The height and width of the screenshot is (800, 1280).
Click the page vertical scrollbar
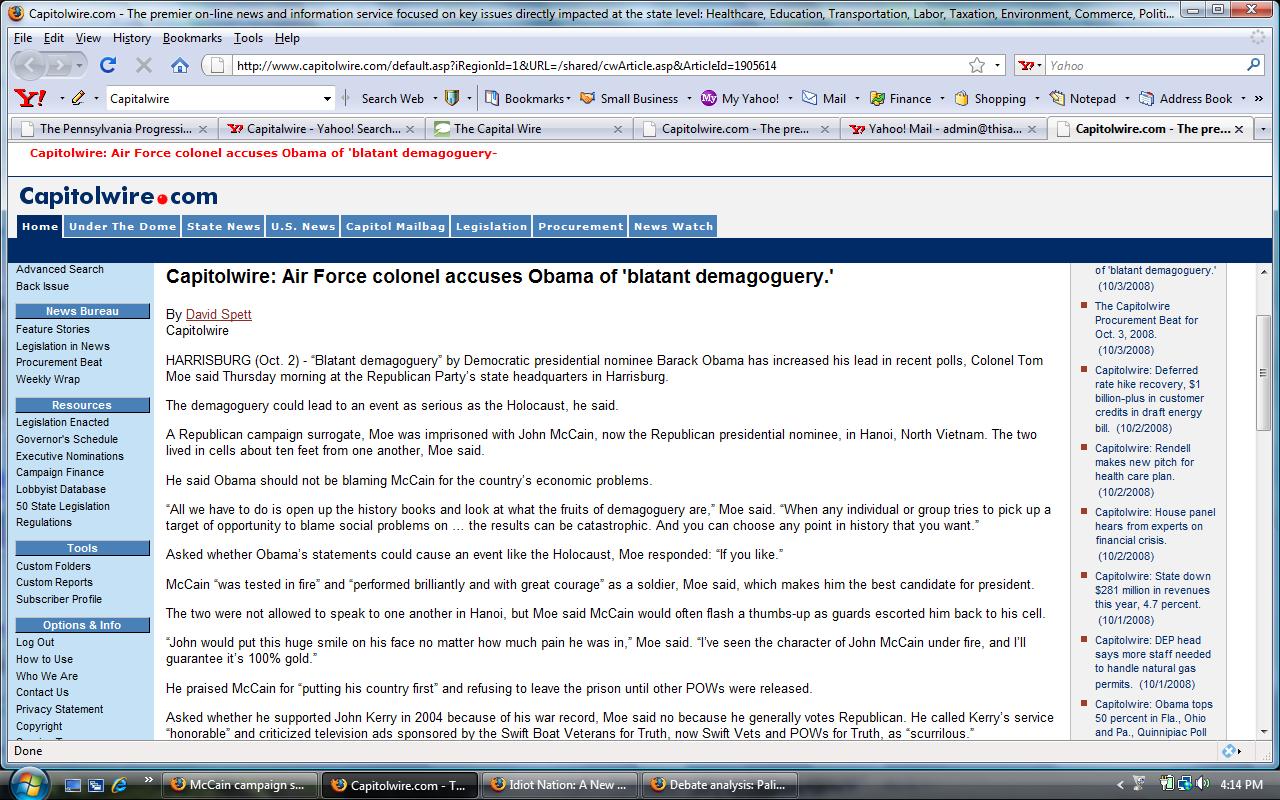[1263, 500]
